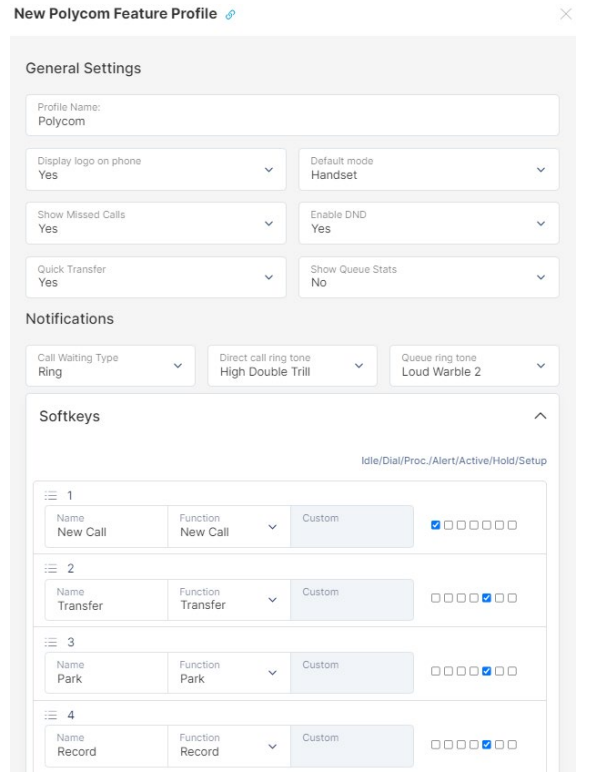590x780 pixels.
Task: Open the Show Missed Calls dropdown
Action: [x=156, y=223]
